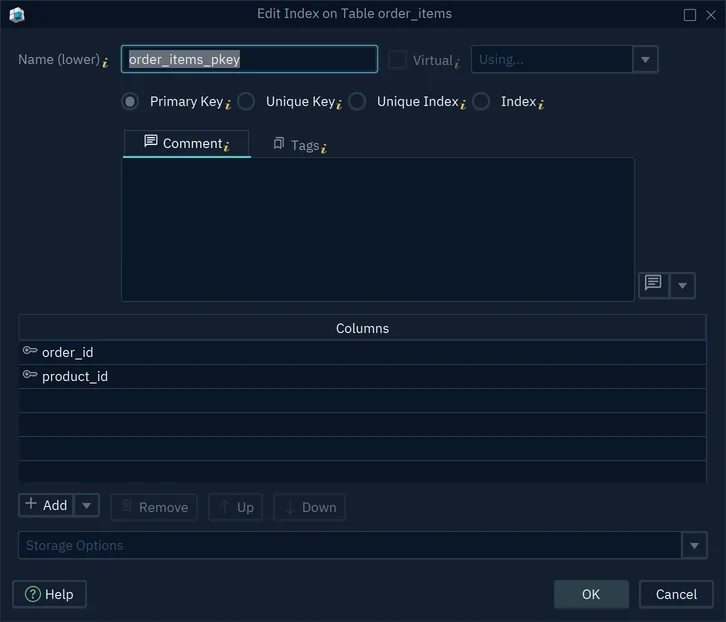Click the Remove button
The height and width of the screenshot is (622, 726).
point(154,507)
